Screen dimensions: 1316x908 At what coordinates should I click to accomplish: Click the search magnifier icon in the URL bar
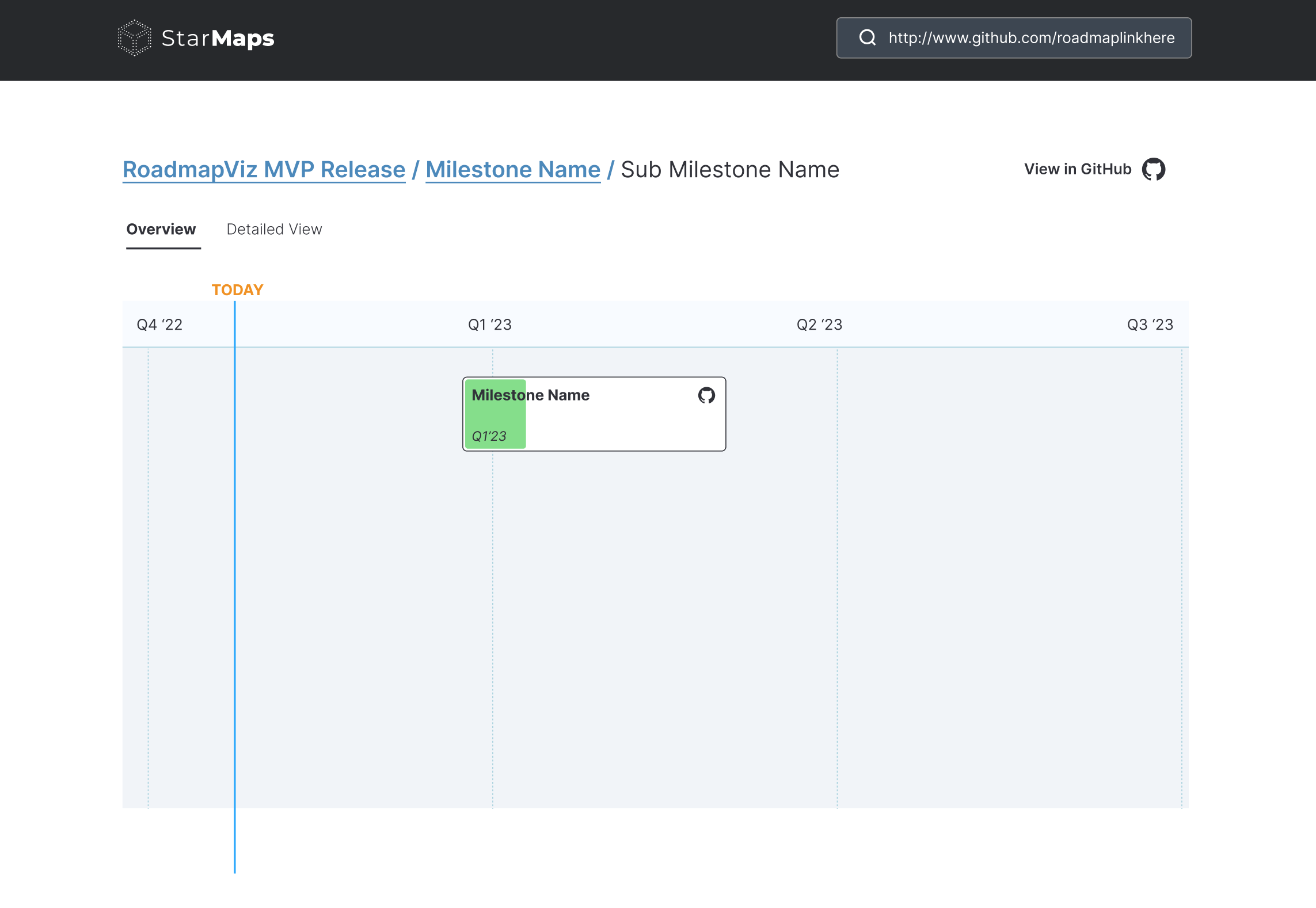pyautogui.click(x=867, y=38)
